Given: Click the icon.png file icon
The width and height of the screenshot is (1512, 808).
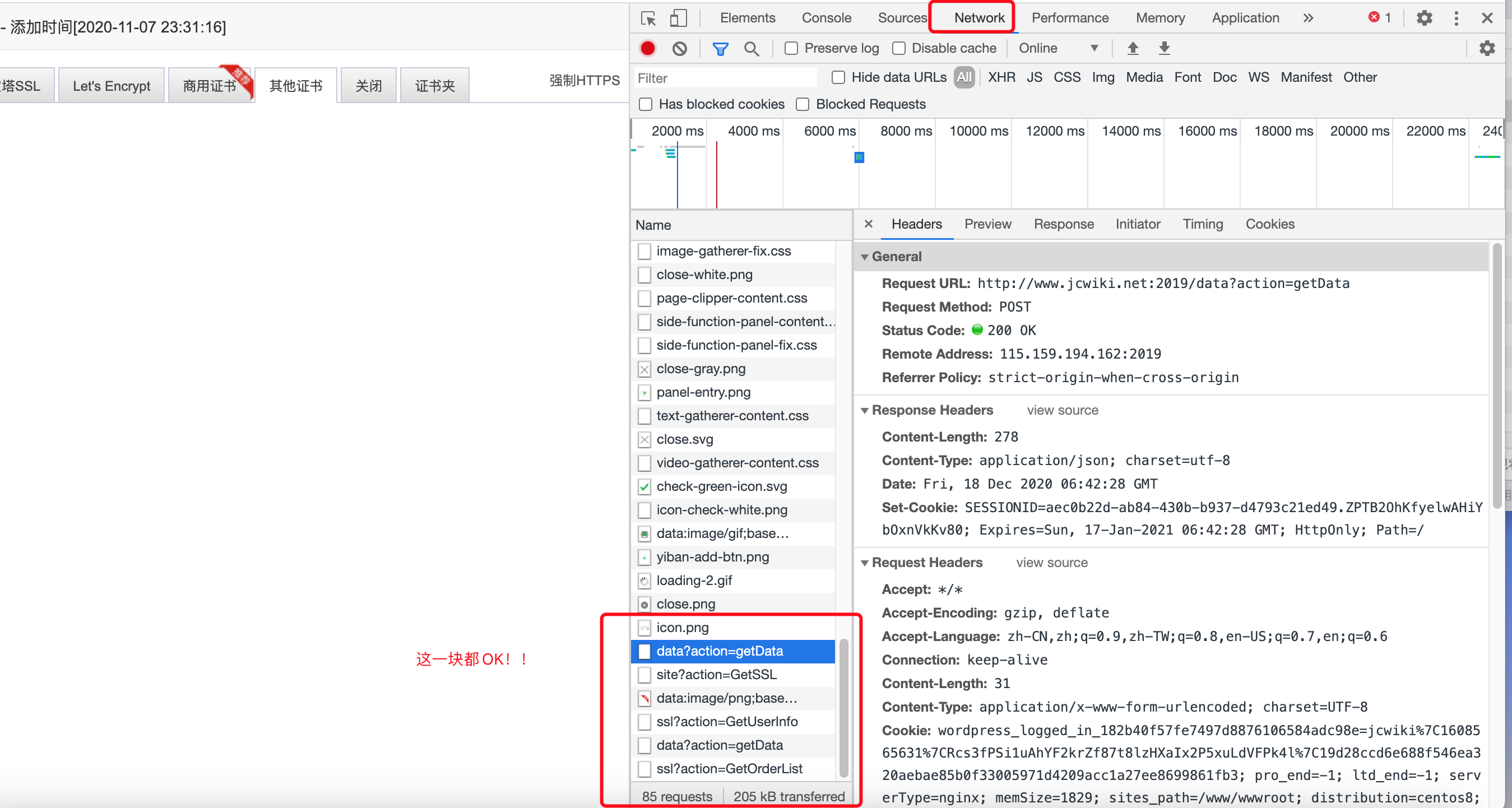Looking at the screenshot, I should [x=644, y=628].
